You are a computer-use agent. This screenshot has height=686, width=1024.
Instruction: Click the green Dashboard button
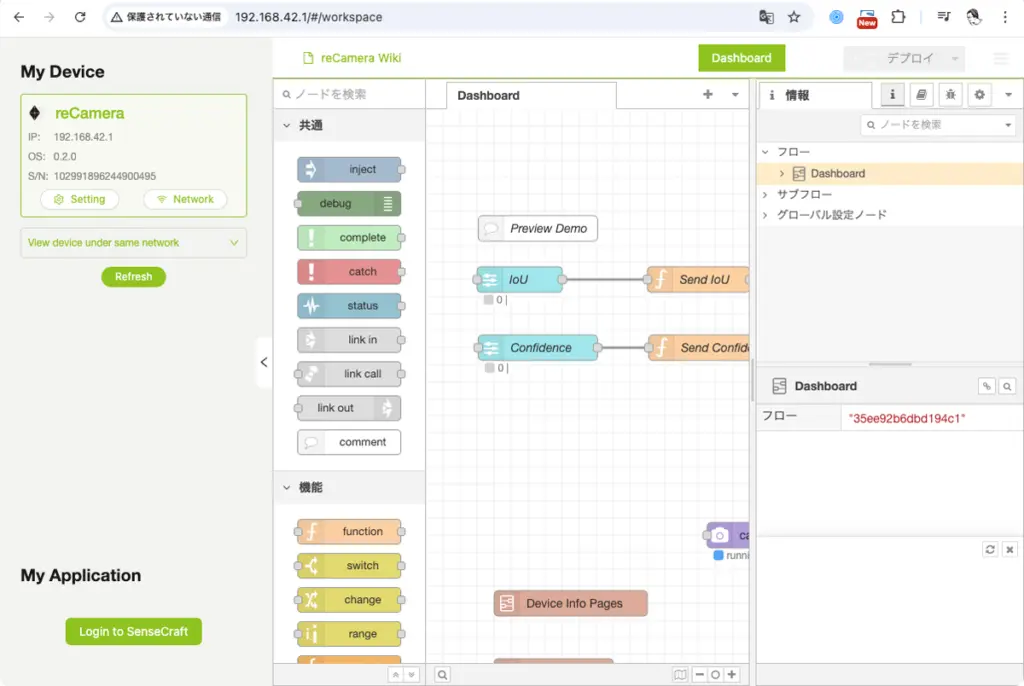coord(741,58)
